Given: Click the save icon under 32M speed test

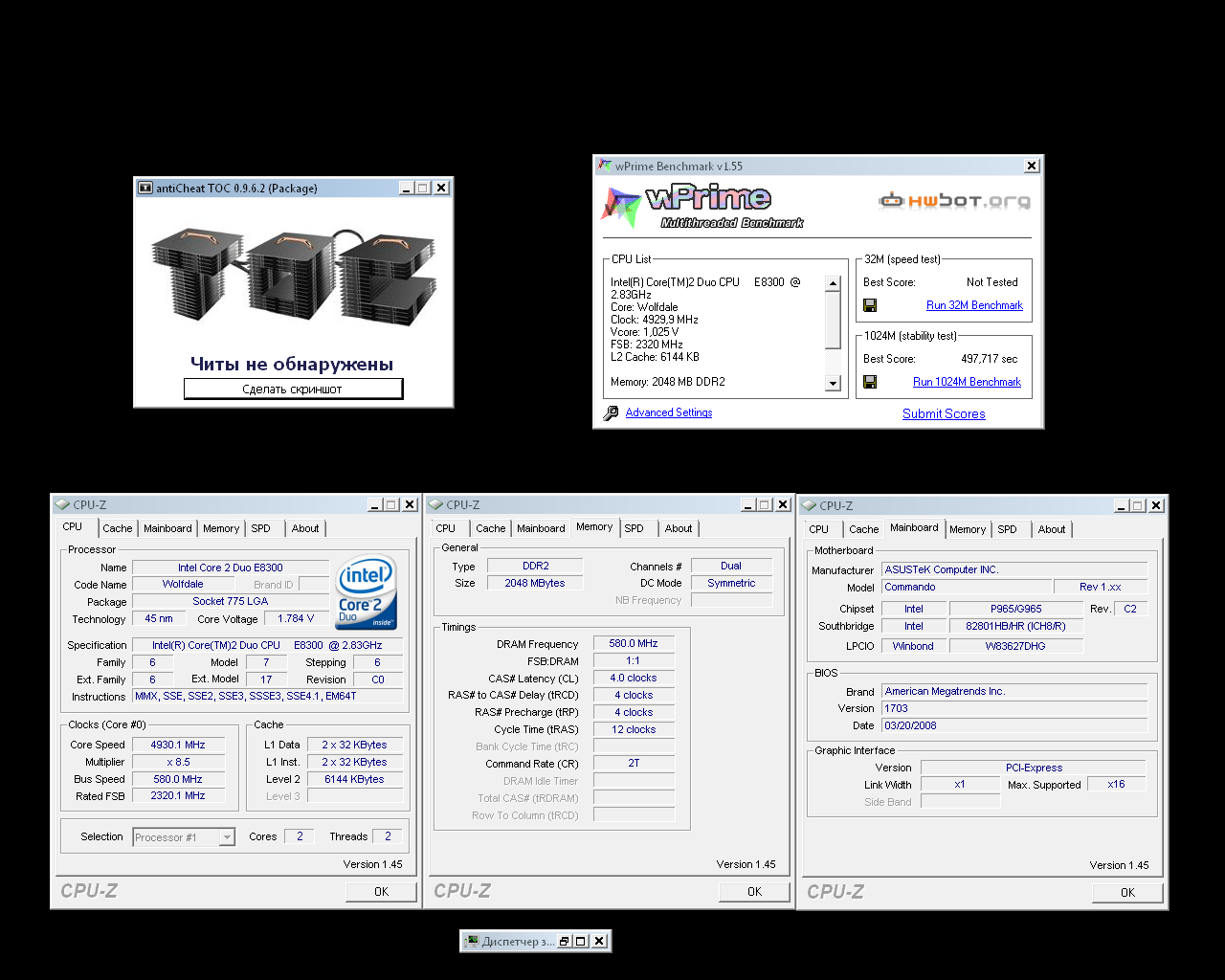Looking at the screenshot, I should (870, 305).
